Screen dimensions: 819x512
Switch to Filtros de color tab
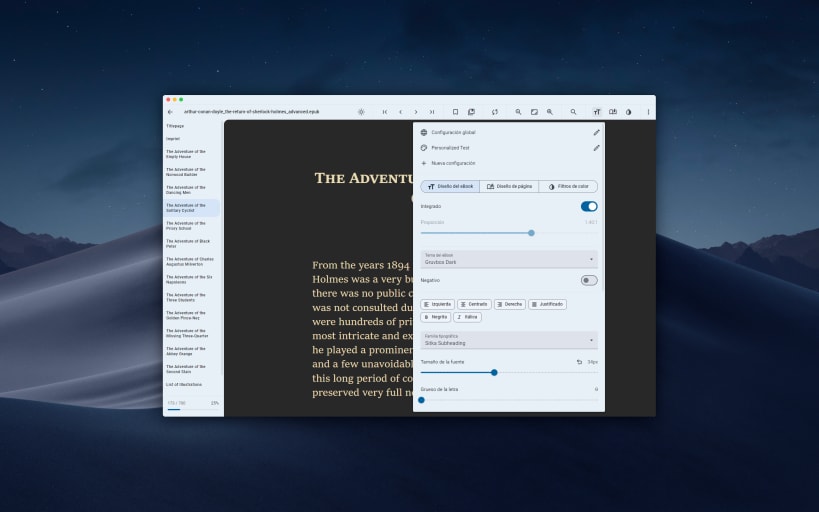pyautogui.click(x=568, y=187)
